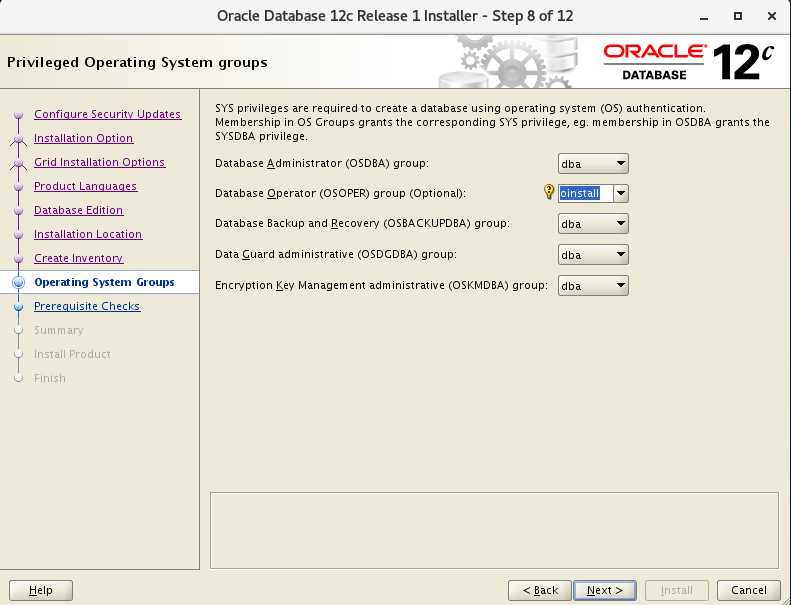Image resolution: width=791 pixels, height=605 pixels.
Task: Click the Database Backup and Recovery label
Action: tap(362, 224)
